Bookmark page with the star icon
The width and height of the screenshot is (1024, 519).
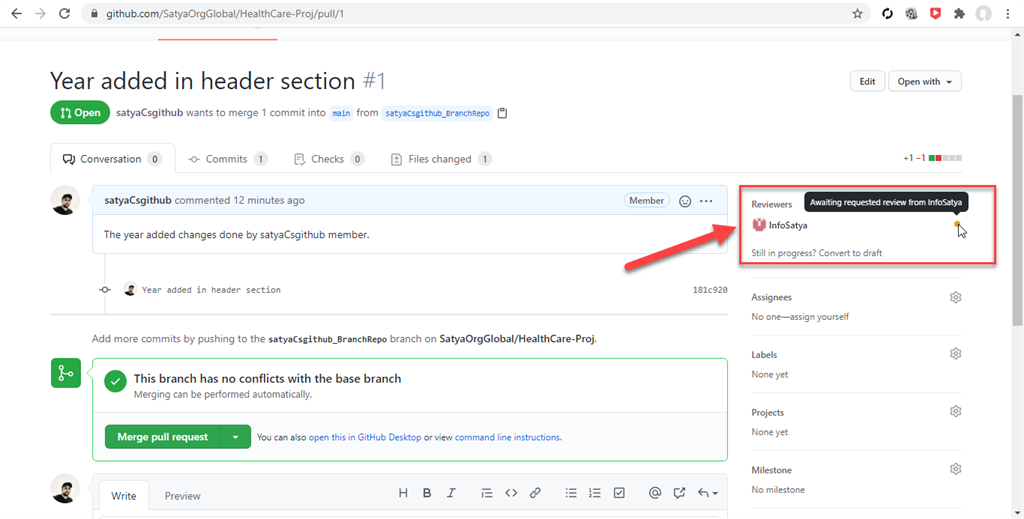[x=857, y=14]
